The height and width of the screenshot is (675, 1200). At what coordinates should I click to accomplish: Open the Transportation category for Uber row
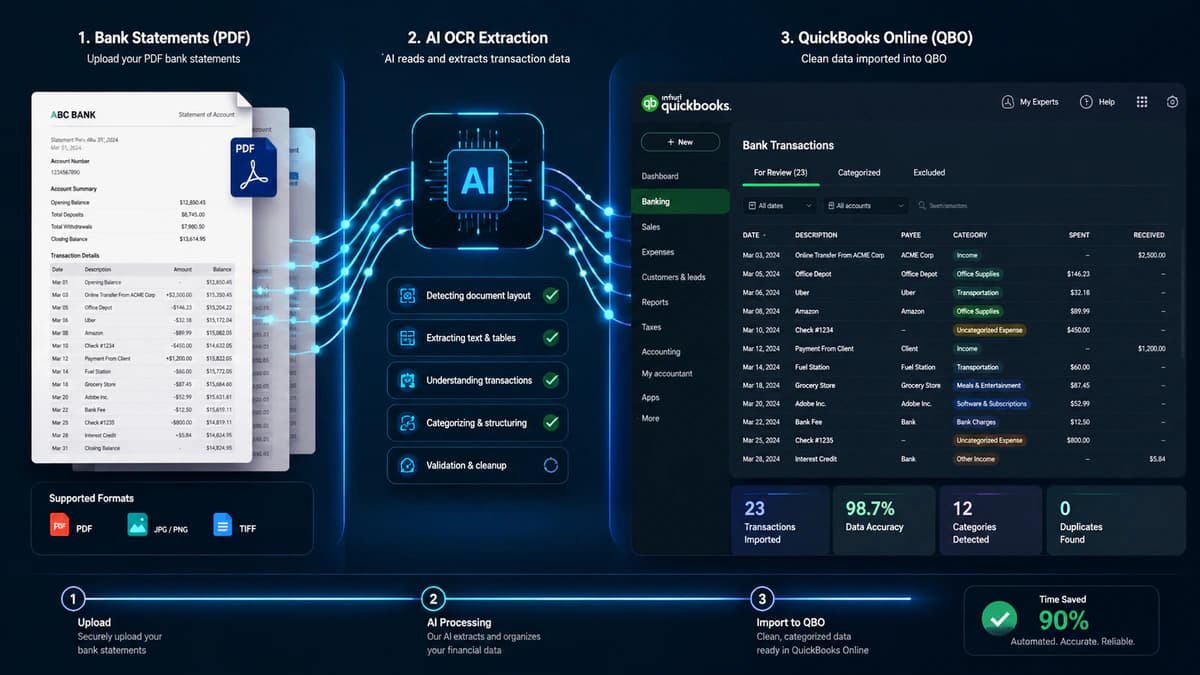coord(977,293)
